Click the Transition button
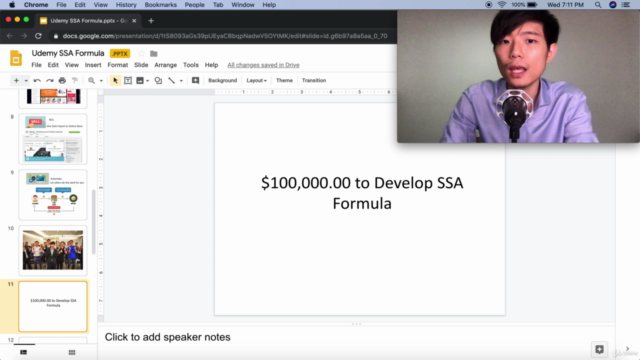Viewport: 640px width, 360px height. 314,80
